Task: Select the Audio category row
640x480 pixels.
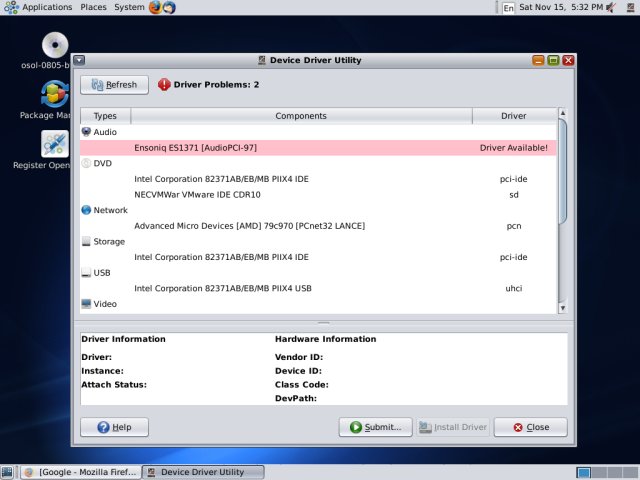Action: 105,132
